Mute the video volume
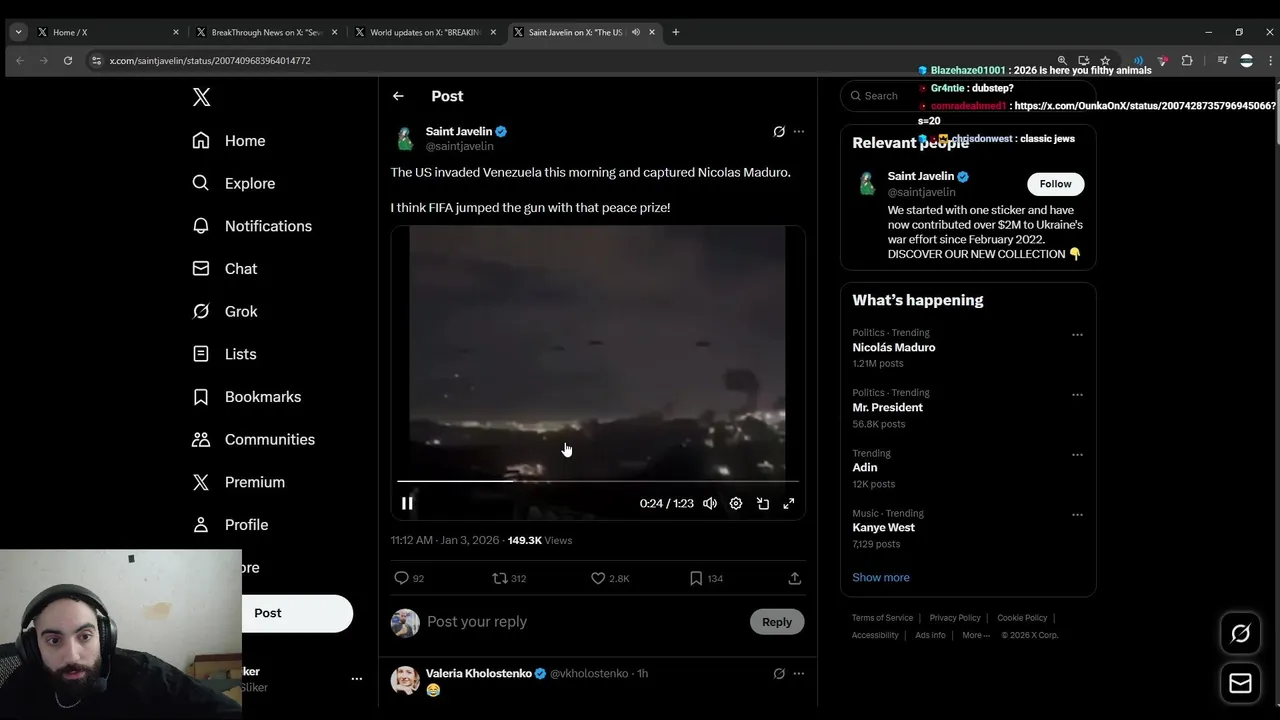 pos(710,504)
